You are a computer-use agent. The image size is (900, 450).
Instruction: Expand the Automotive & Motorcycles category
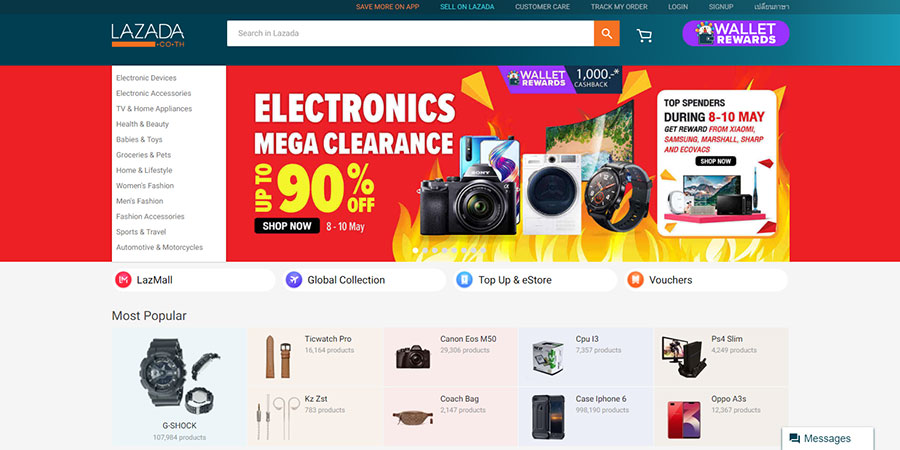point(160,247)
